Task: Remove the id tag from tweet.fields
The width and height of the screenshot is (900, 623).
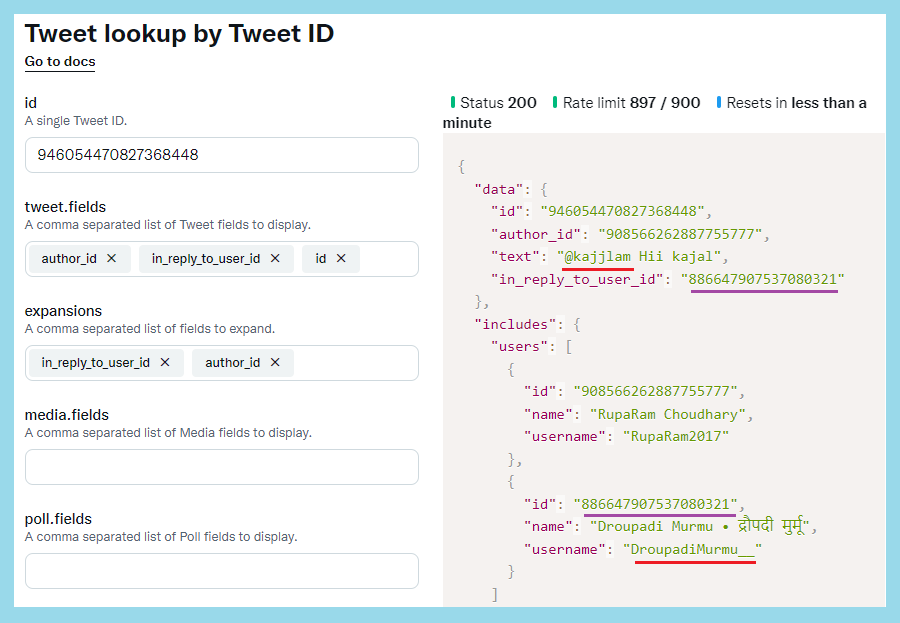Action: pos(341,258)
